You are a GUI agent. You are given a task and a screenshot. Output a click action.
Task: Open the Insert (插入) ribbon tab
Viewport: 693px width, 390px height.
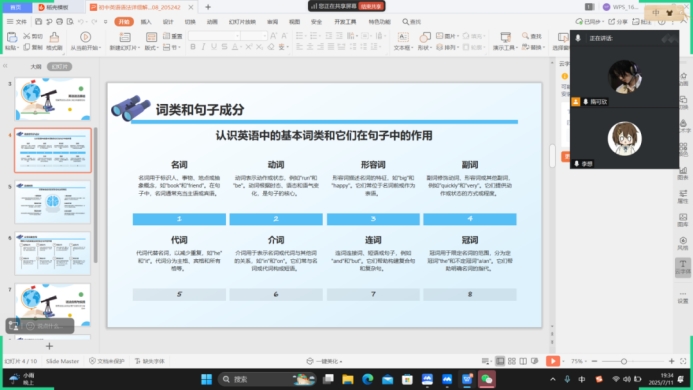pyautogui.click(x=146, y=22)
